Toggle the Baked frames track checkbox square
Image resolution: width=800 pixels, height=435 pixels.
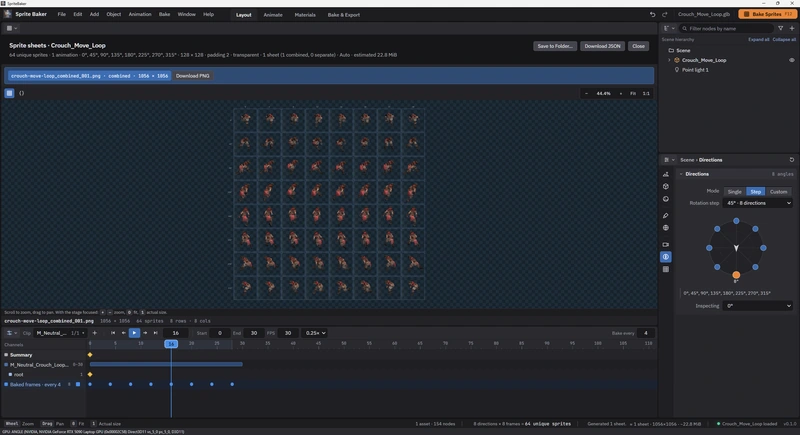click(78, 385)
